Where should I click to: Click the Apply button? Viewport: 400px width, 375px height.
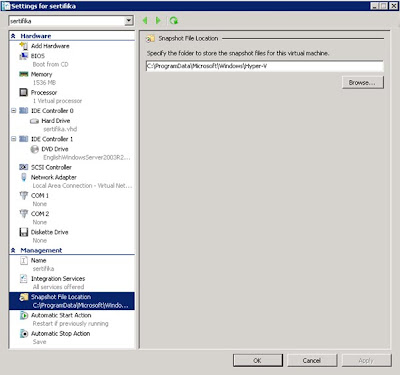(366, 360)
